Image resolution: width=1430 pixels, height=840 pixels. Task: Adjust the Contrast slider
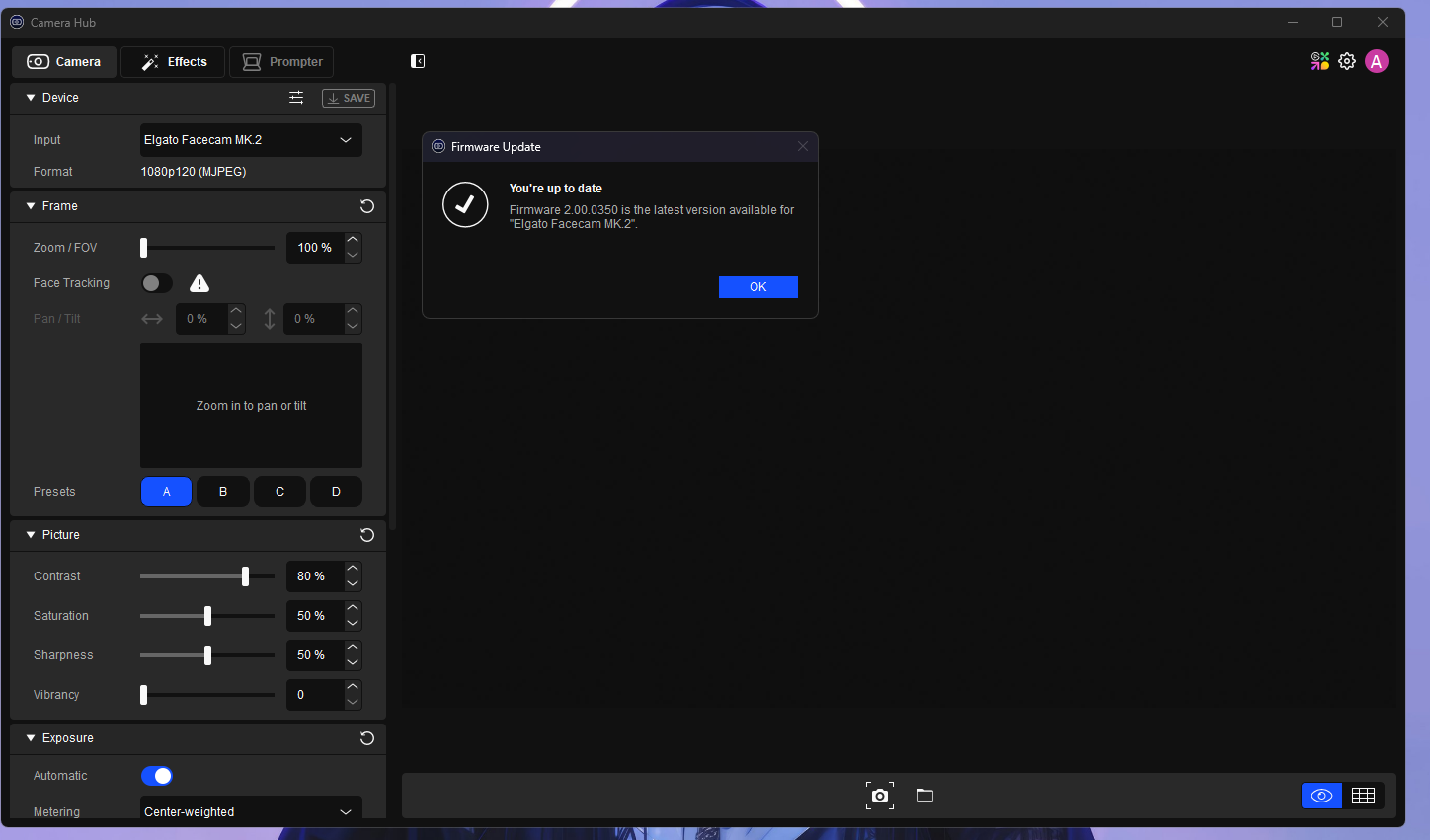[x=207, y=576]
